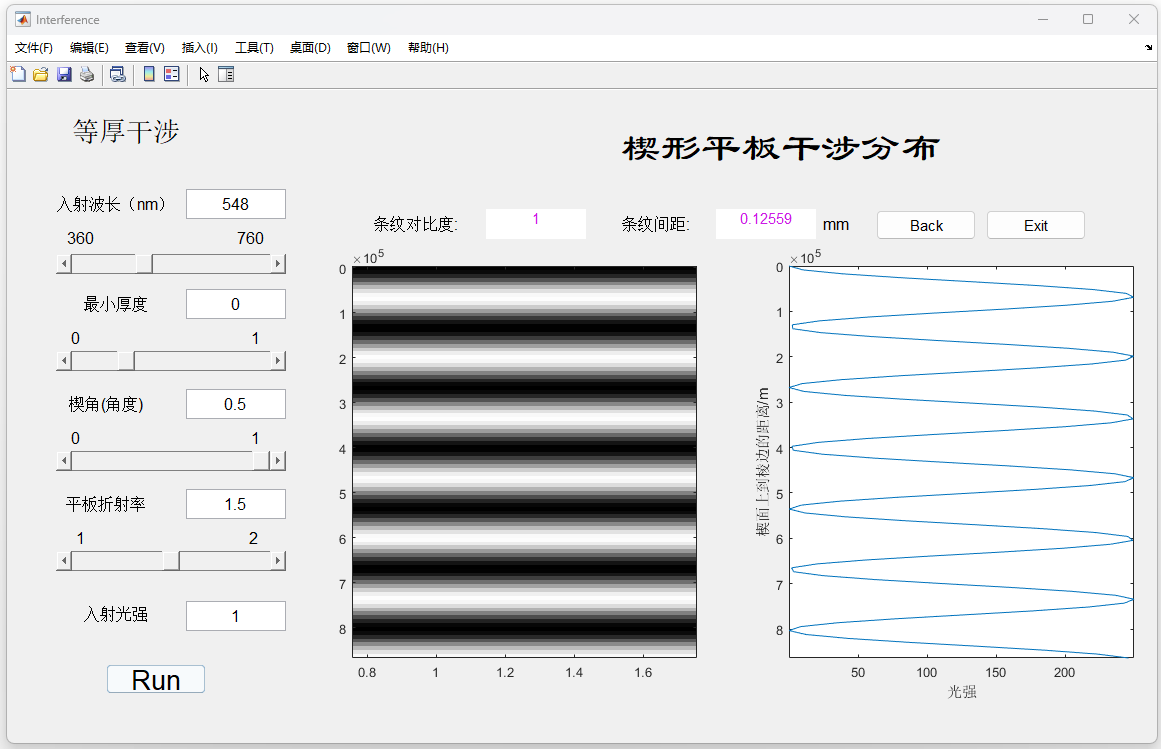
Task: Open the 文件(F) menu
Action: (x=34, y=48)
